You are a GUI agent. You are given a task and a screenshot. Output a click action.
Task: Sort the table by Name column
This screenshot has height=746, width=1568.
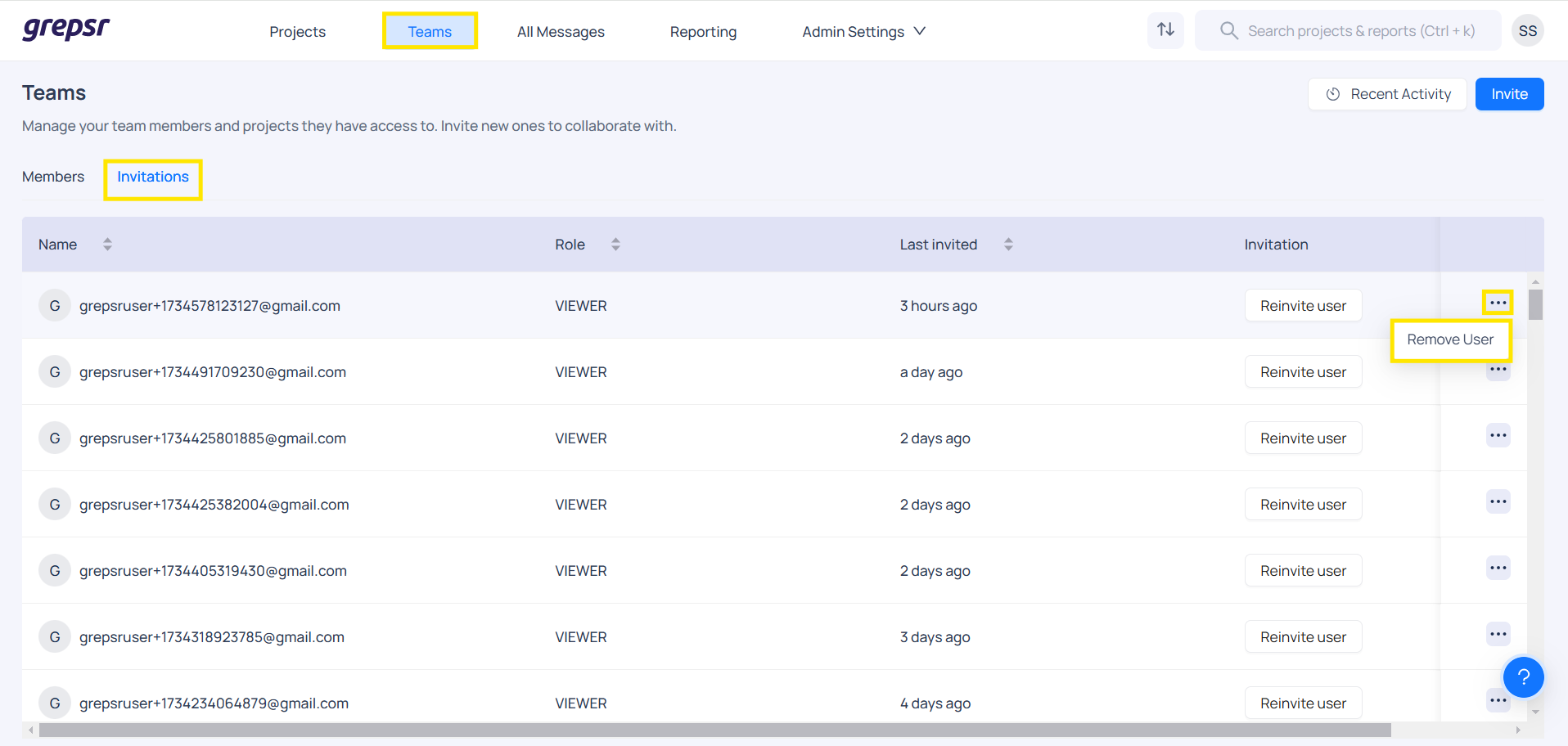[x=107, y=245]
